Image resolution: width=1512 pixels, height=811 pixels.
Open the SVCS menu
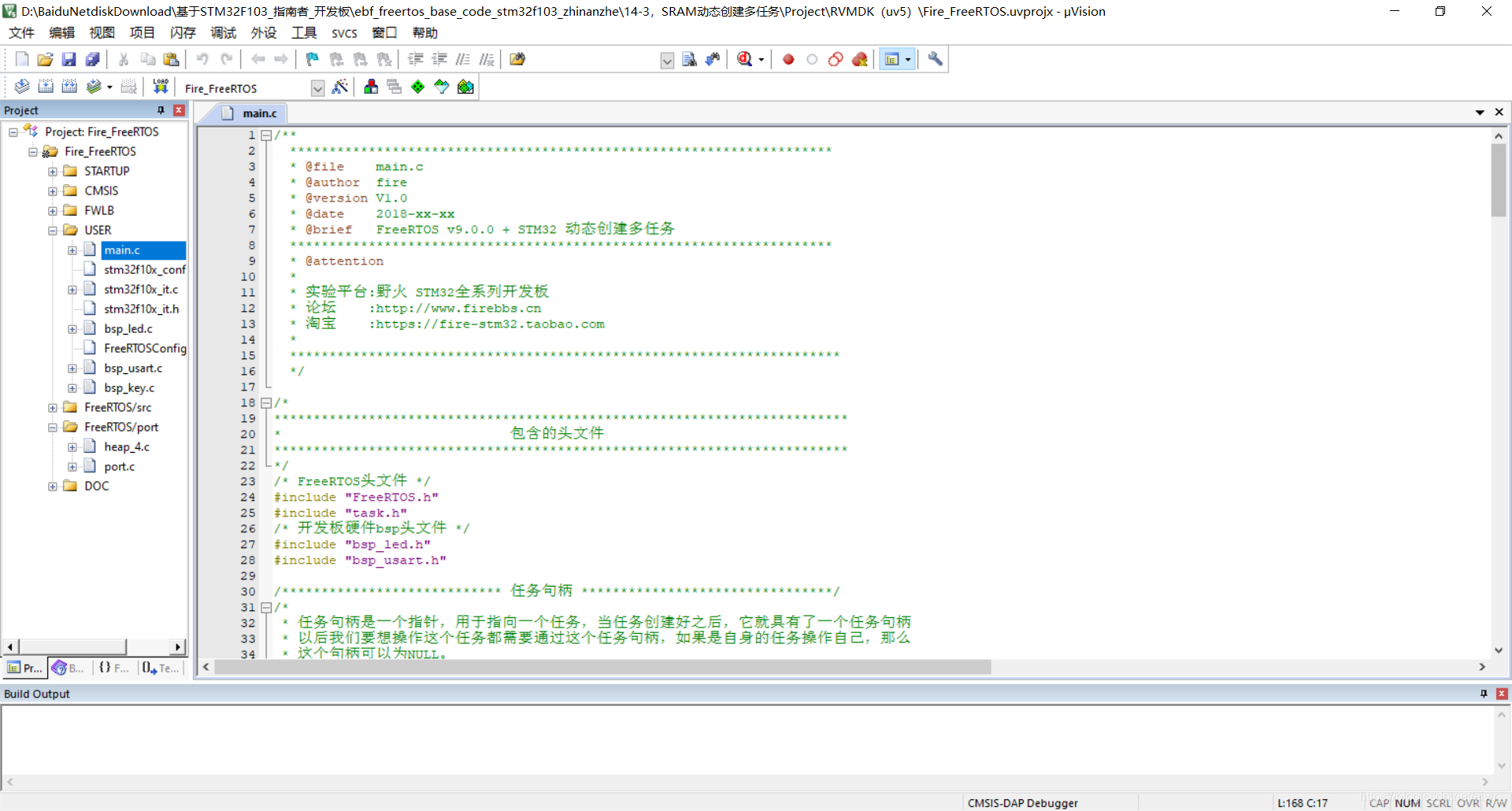[344, 33]
